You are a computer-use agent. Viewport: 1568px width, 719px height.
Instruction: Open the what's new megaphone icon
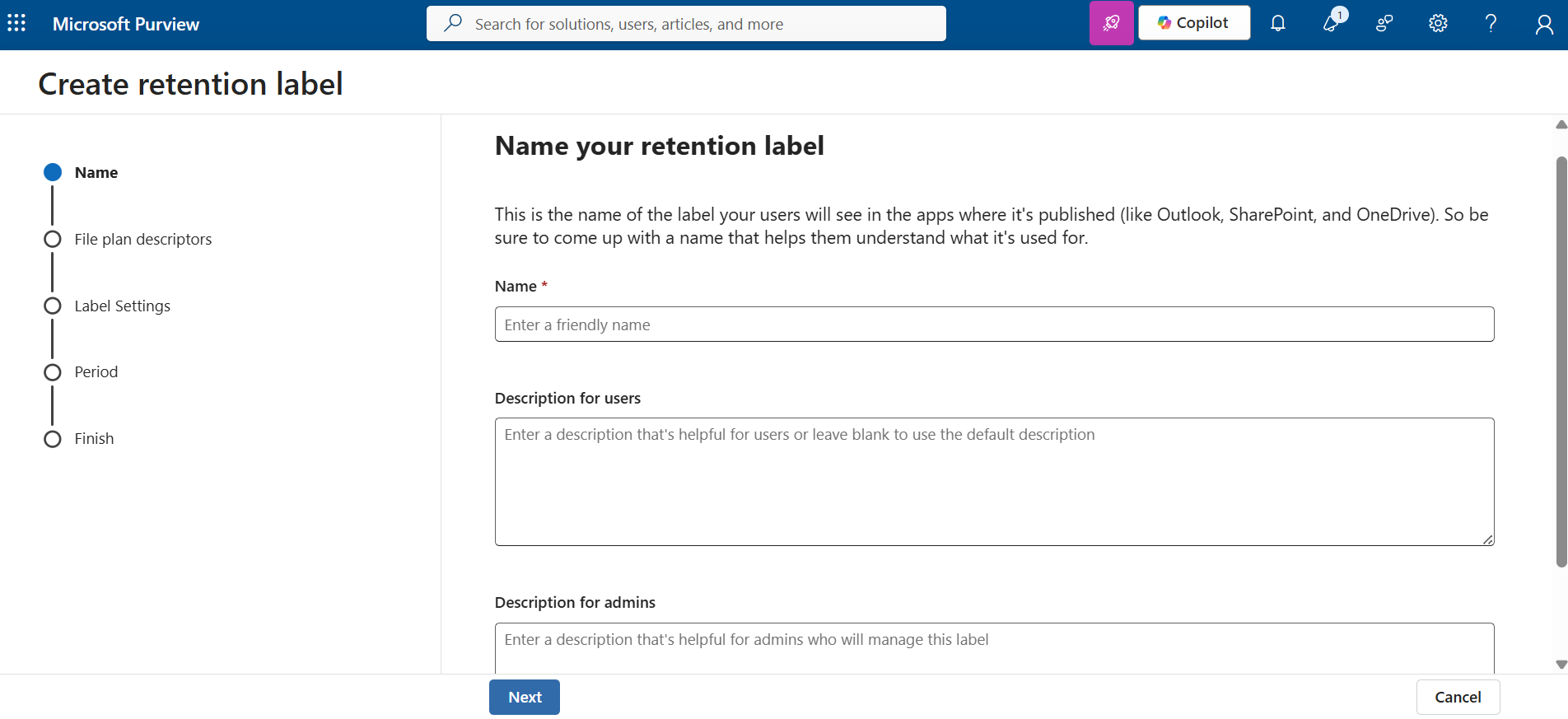pos(1332,22)
